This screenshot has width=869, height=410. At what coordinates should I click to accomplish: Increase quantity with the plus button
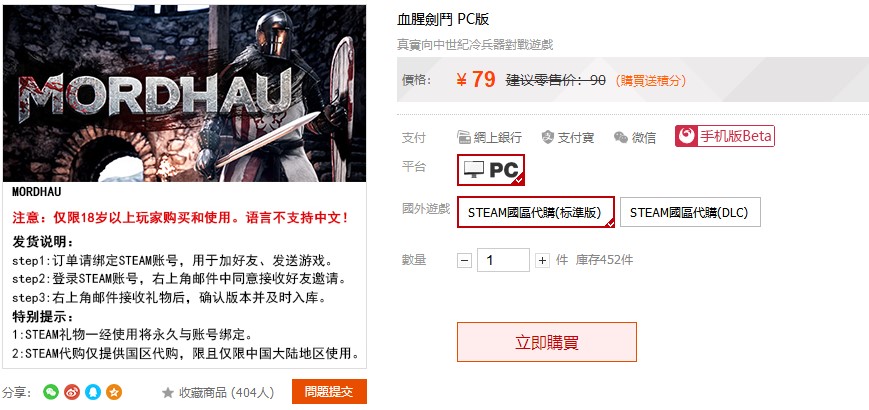(542, 260)
